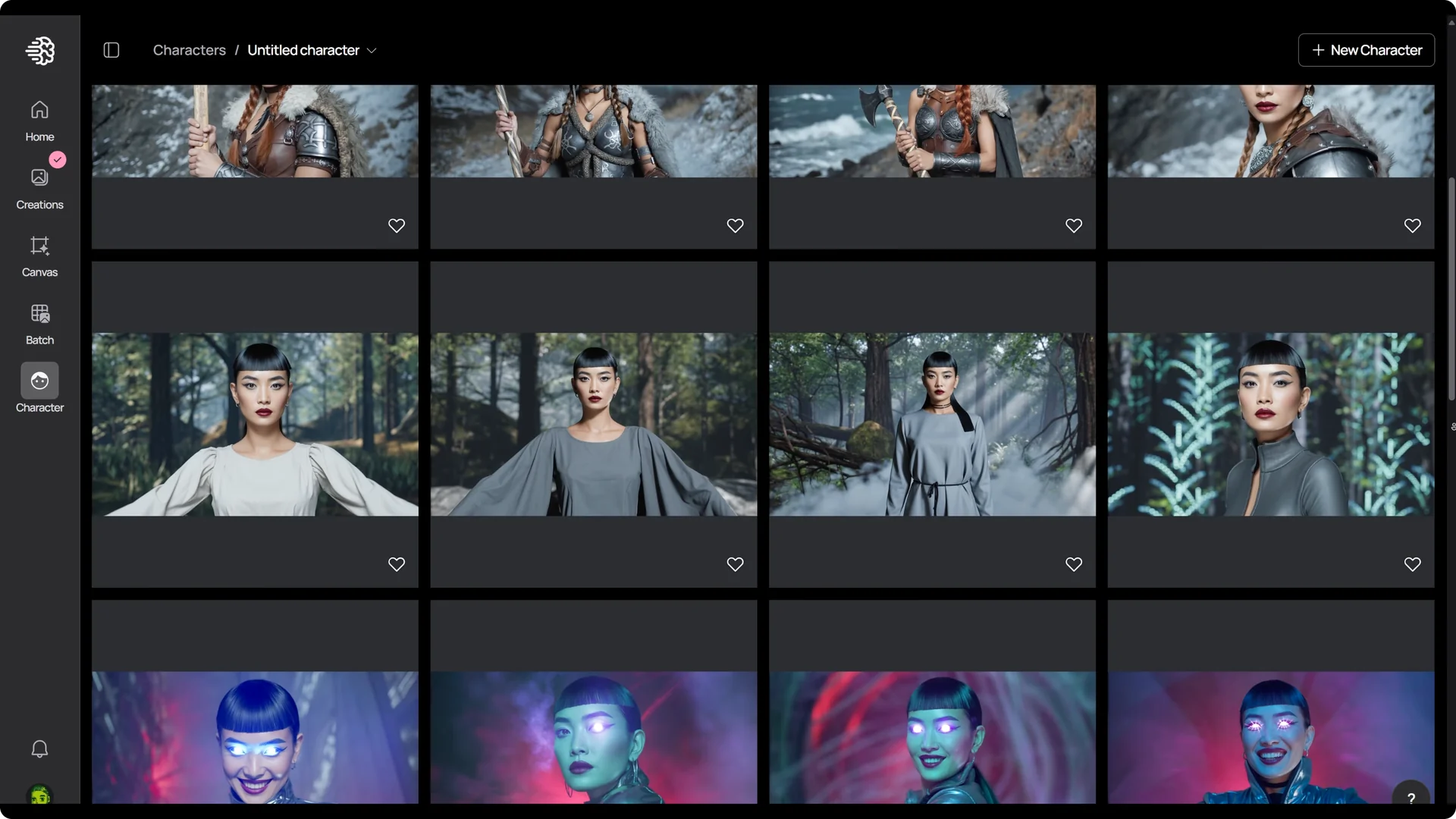This screenshot has width=1456, height=819.
Task: Favorite the leather-jacket forest portrait
Action: pyautogui.click(x=1412, y=564)
